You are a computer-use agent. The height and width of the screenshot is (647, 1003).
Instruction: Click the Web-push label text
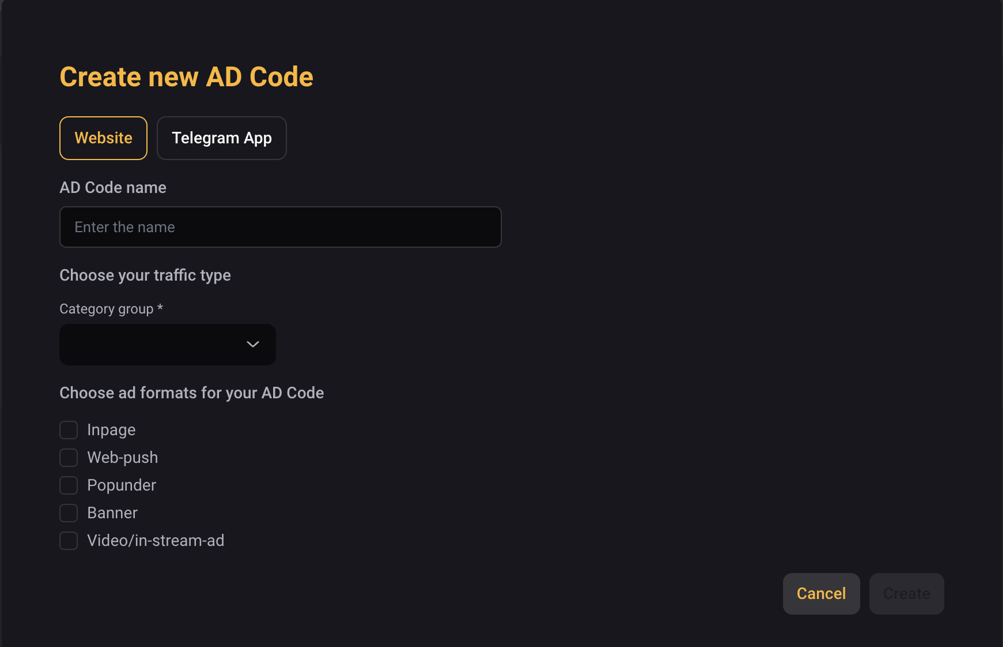tap(124, 457)
